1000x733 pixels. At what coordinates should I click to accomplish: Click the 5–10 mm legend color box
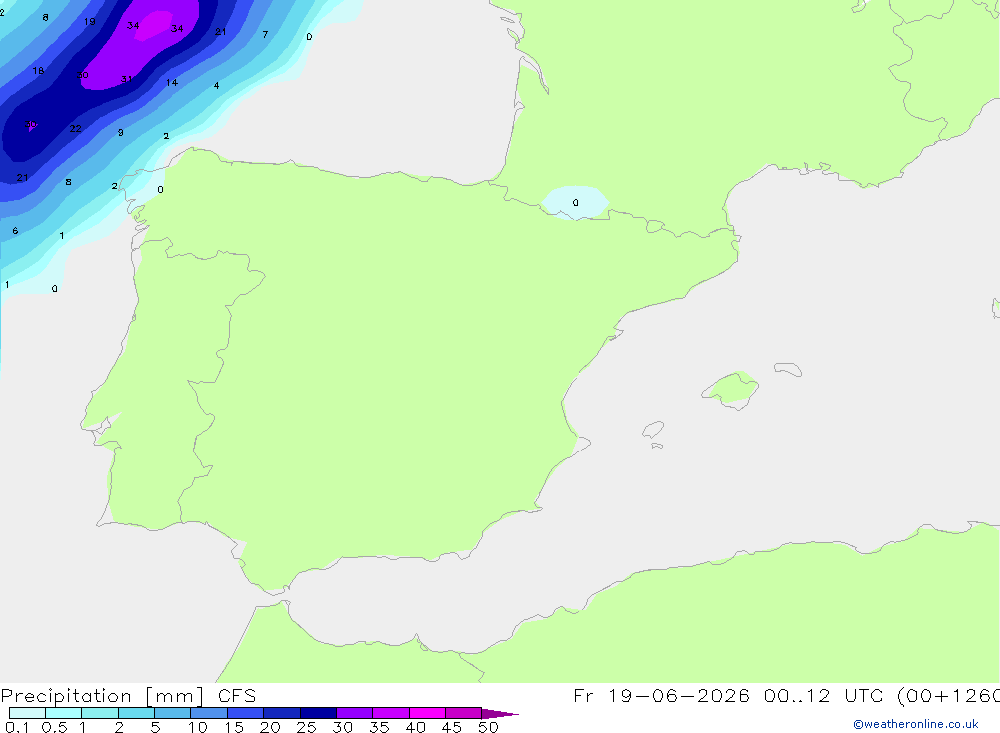[x=172, y=713]
